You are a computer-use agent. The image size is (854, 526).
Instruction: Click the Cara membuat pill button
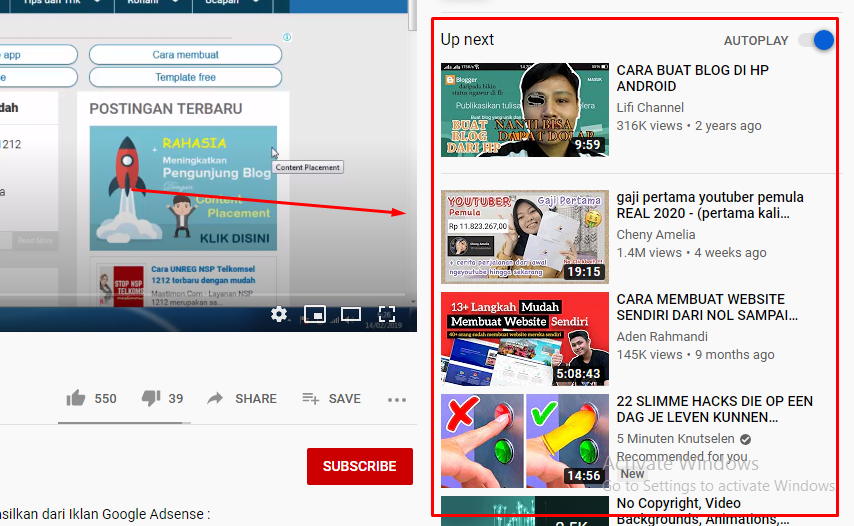185,54
